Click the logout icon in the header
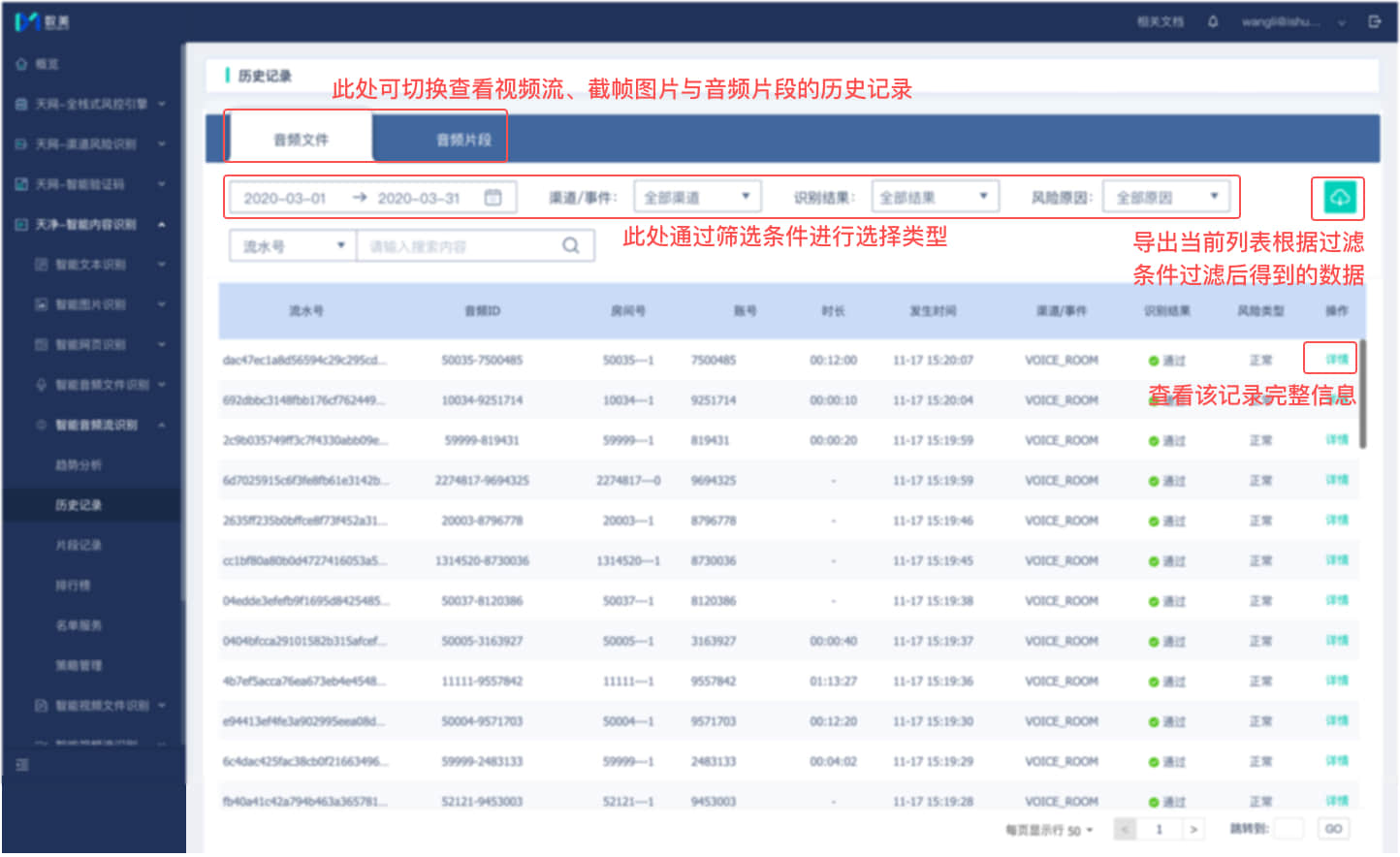 coord(1374,21)
